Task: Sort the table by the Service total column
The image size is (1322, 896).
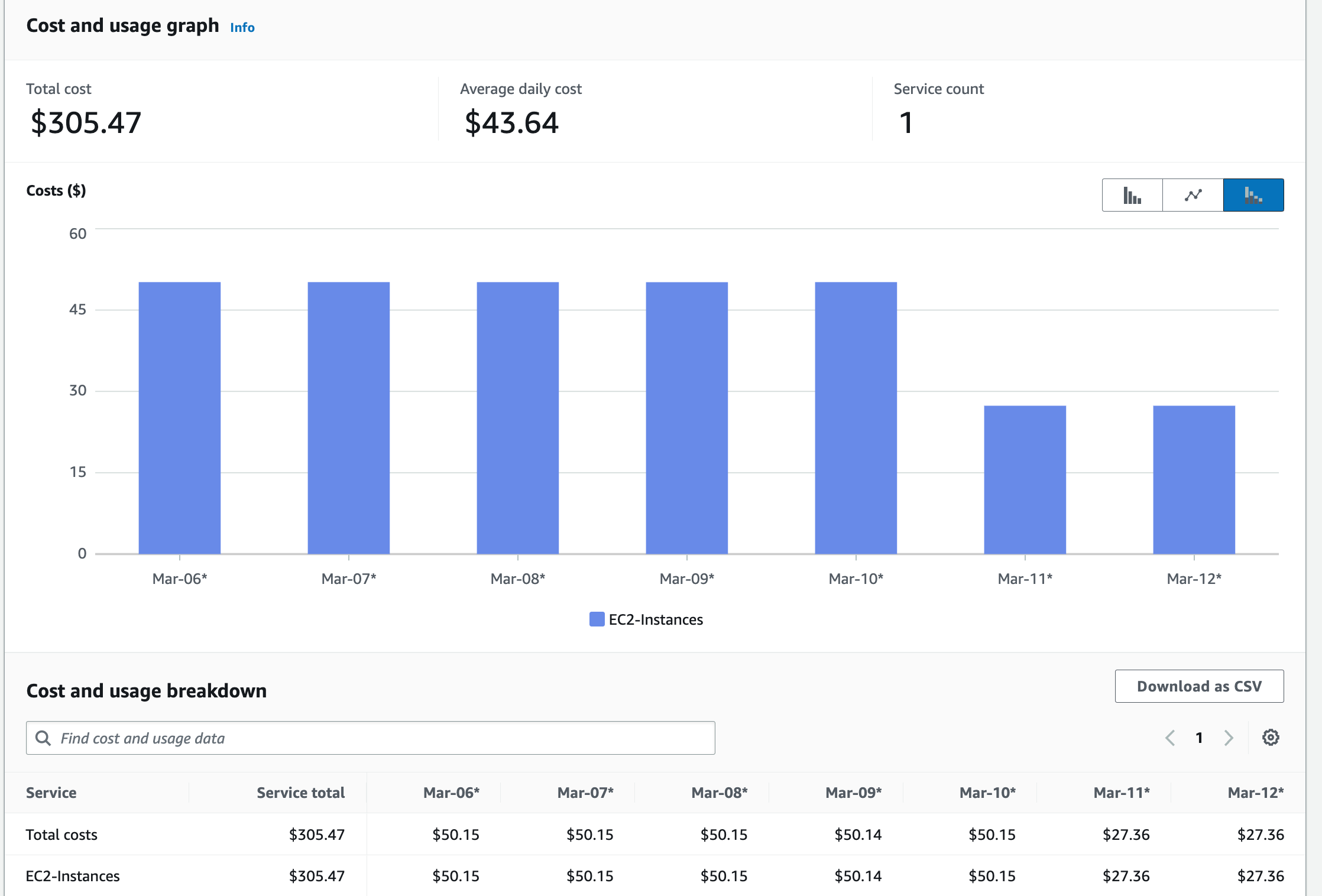Action: [300, 793]
